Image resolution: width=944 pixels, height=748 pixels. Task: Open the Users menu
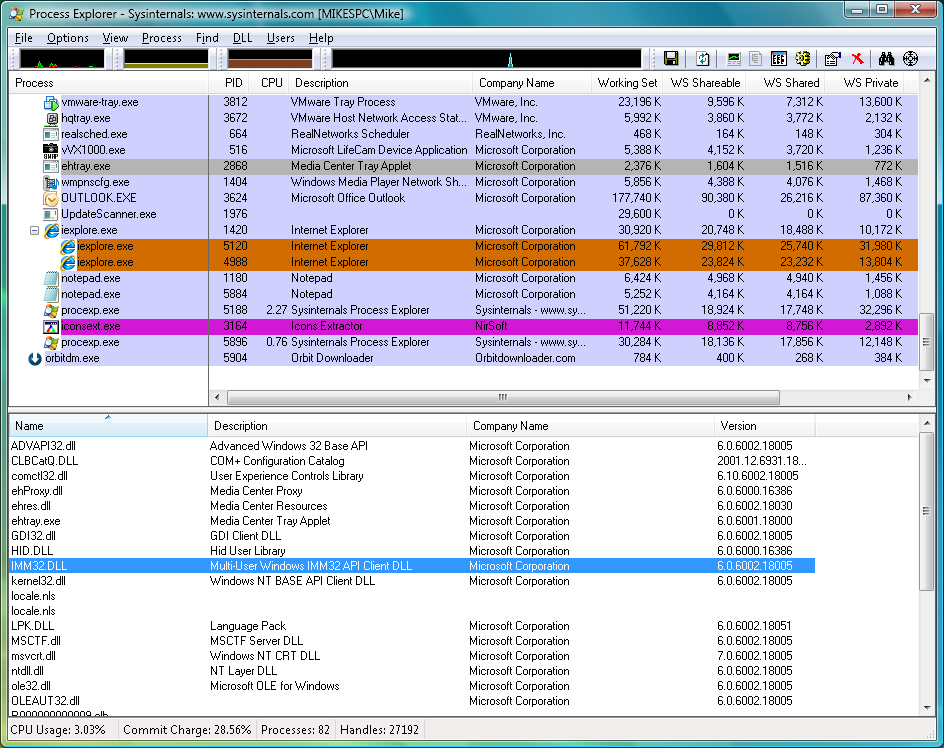[281, 38]
